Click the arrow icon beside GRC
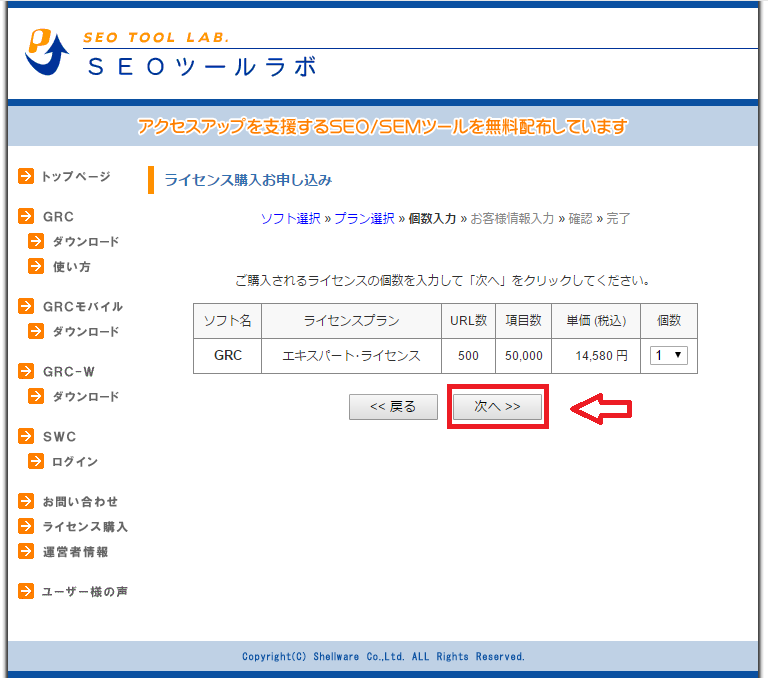This screenshot has width=768, height=687. (x=26, y=216)
